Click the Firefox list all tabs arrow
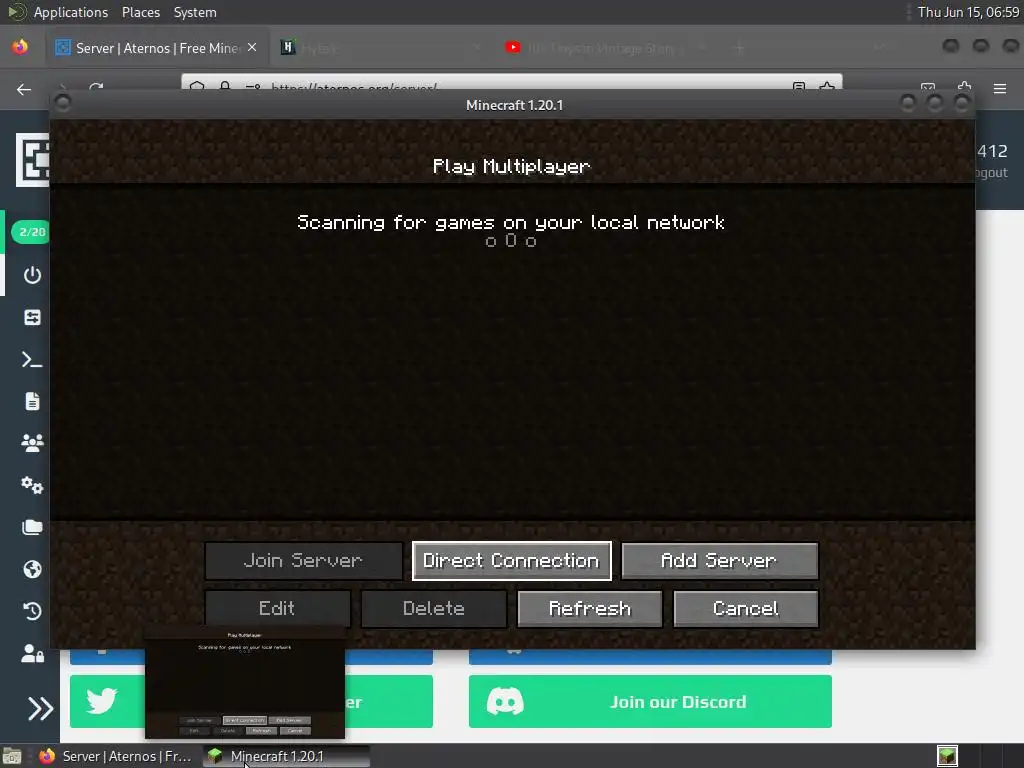1024x768 pixels. point(880,48)
